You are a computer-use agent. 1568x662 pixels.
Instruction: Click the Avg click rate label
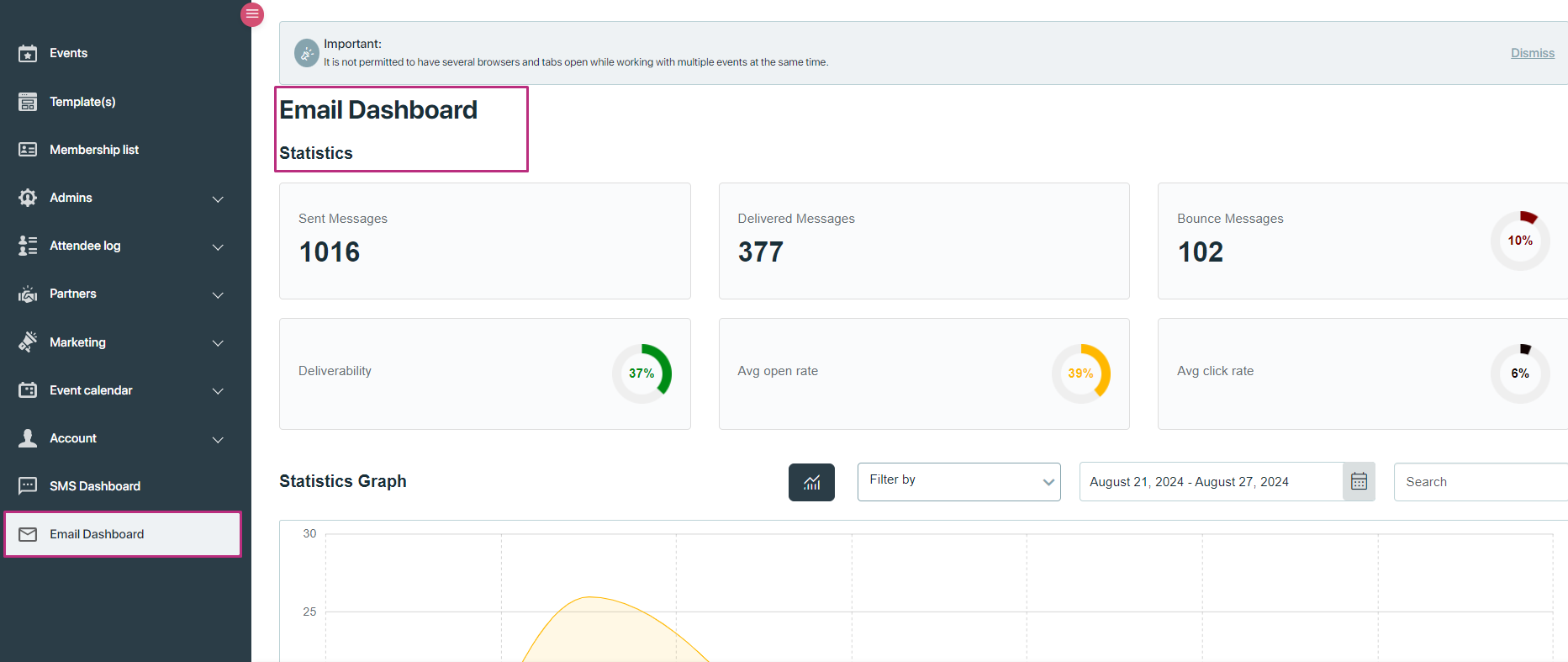[1216, 371]
